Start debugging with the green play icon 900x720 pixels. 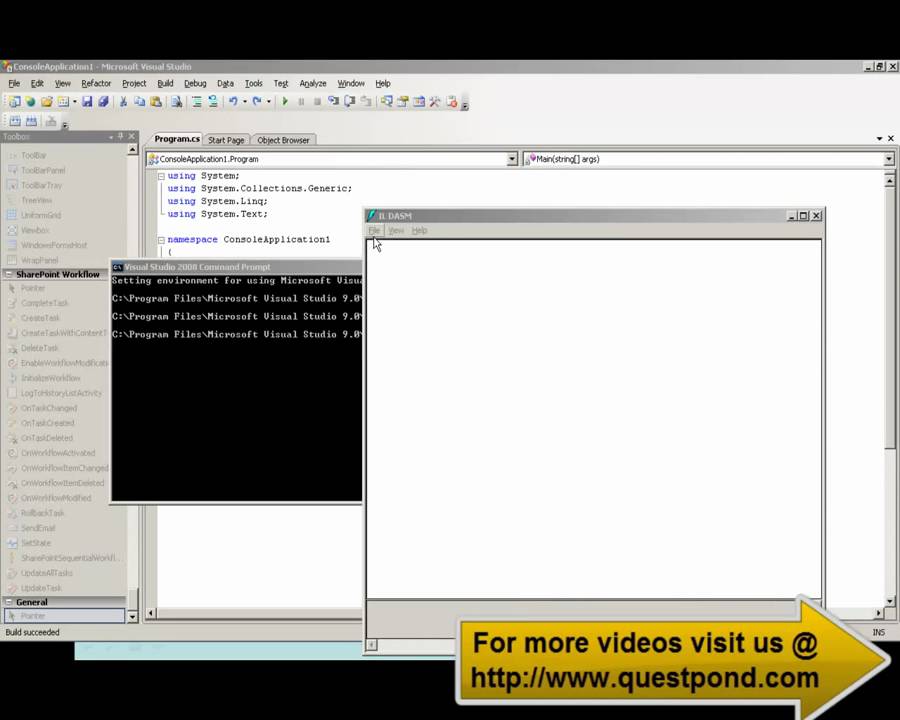tap(285, 102)
